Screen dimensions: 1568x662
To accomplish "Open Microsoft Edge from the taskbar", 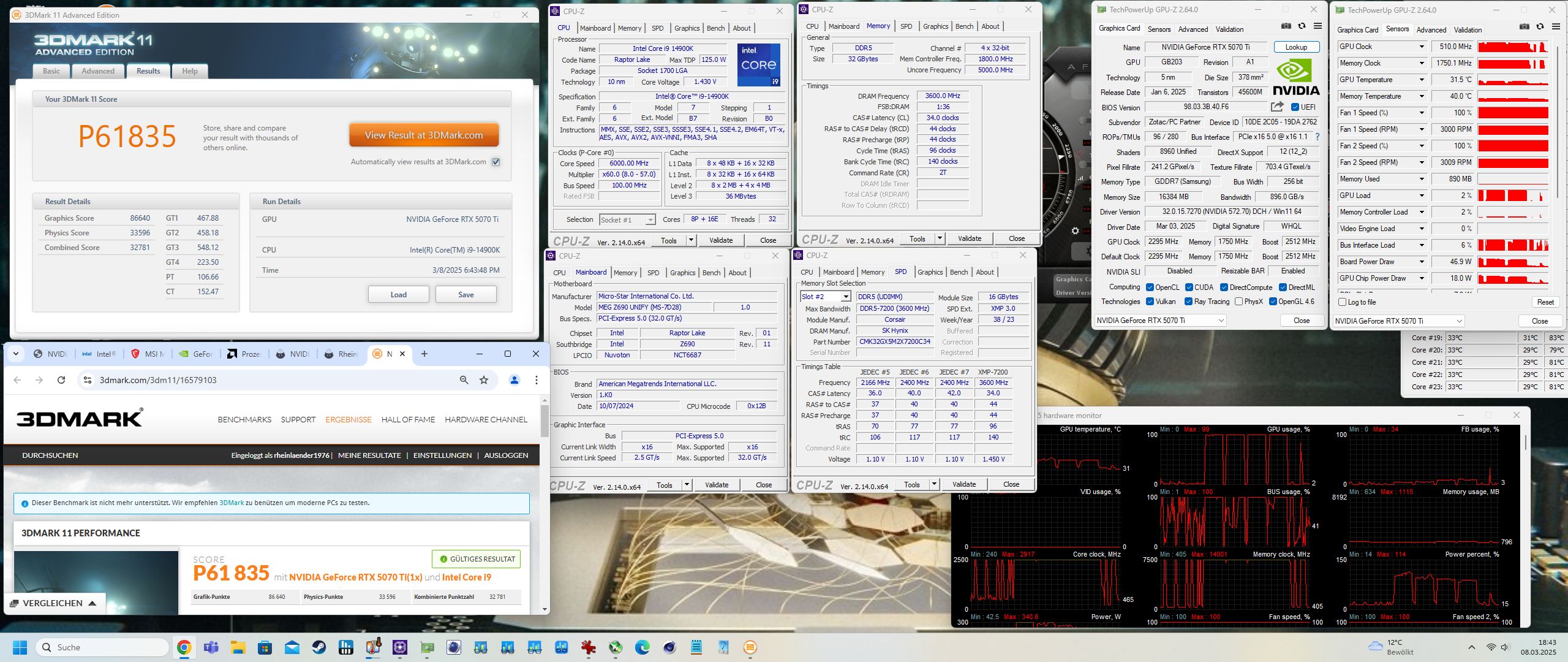I will (643, 647).
